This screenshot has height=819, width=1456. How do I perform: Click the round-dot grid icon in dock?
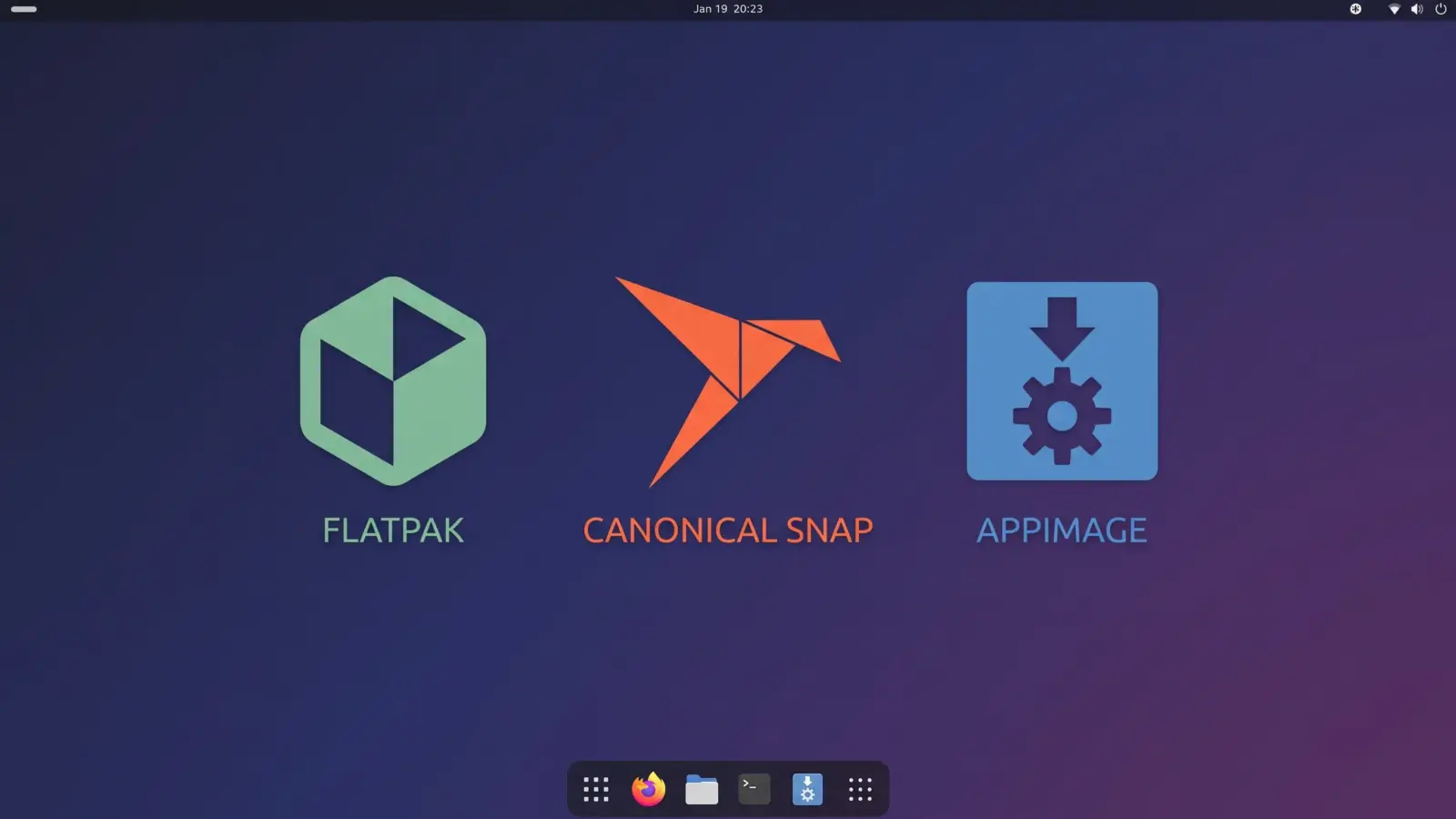[x=860, y=789]
